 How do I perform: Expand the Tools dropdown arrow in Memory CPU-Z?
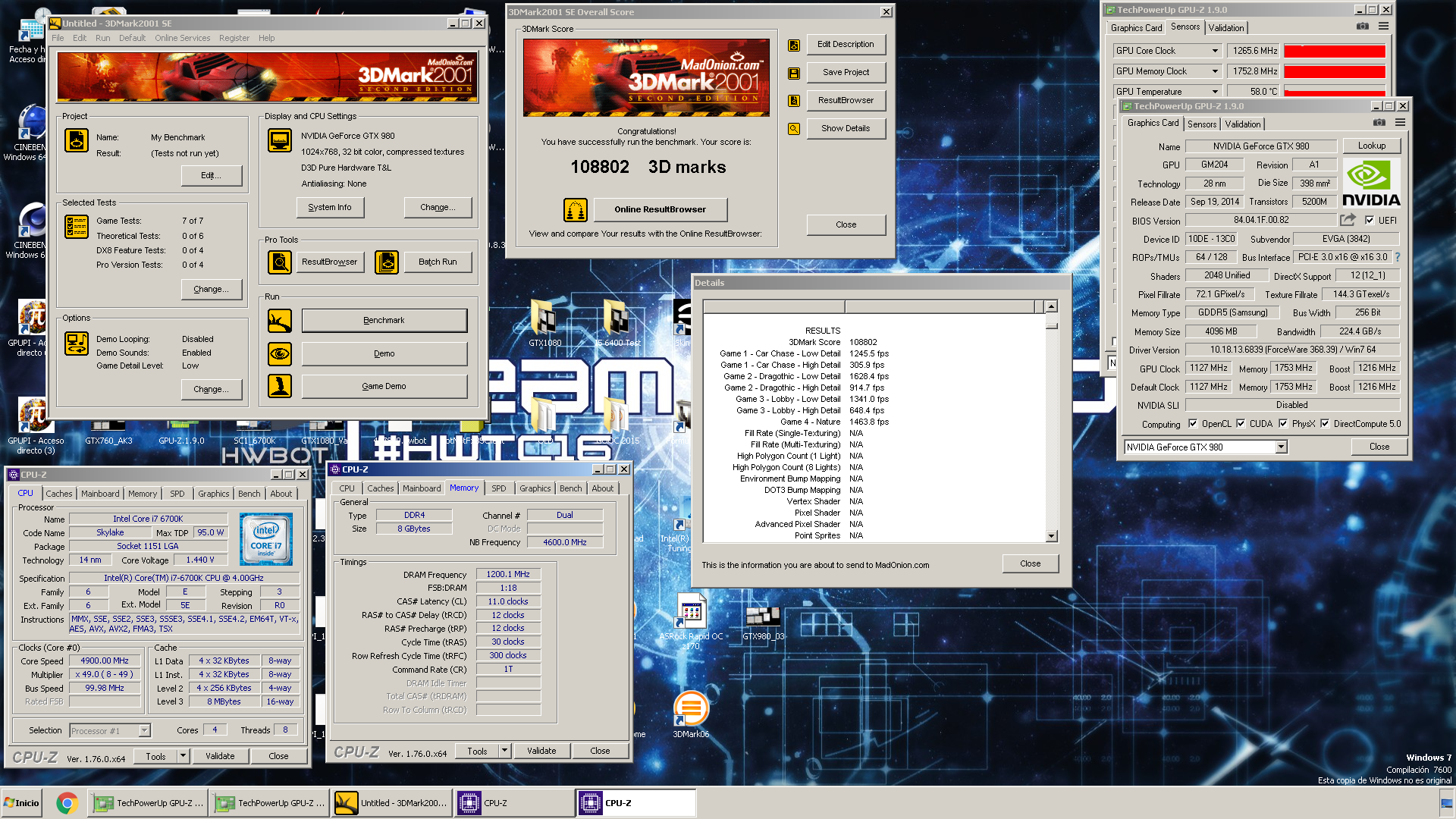click(x=504, y=751)
